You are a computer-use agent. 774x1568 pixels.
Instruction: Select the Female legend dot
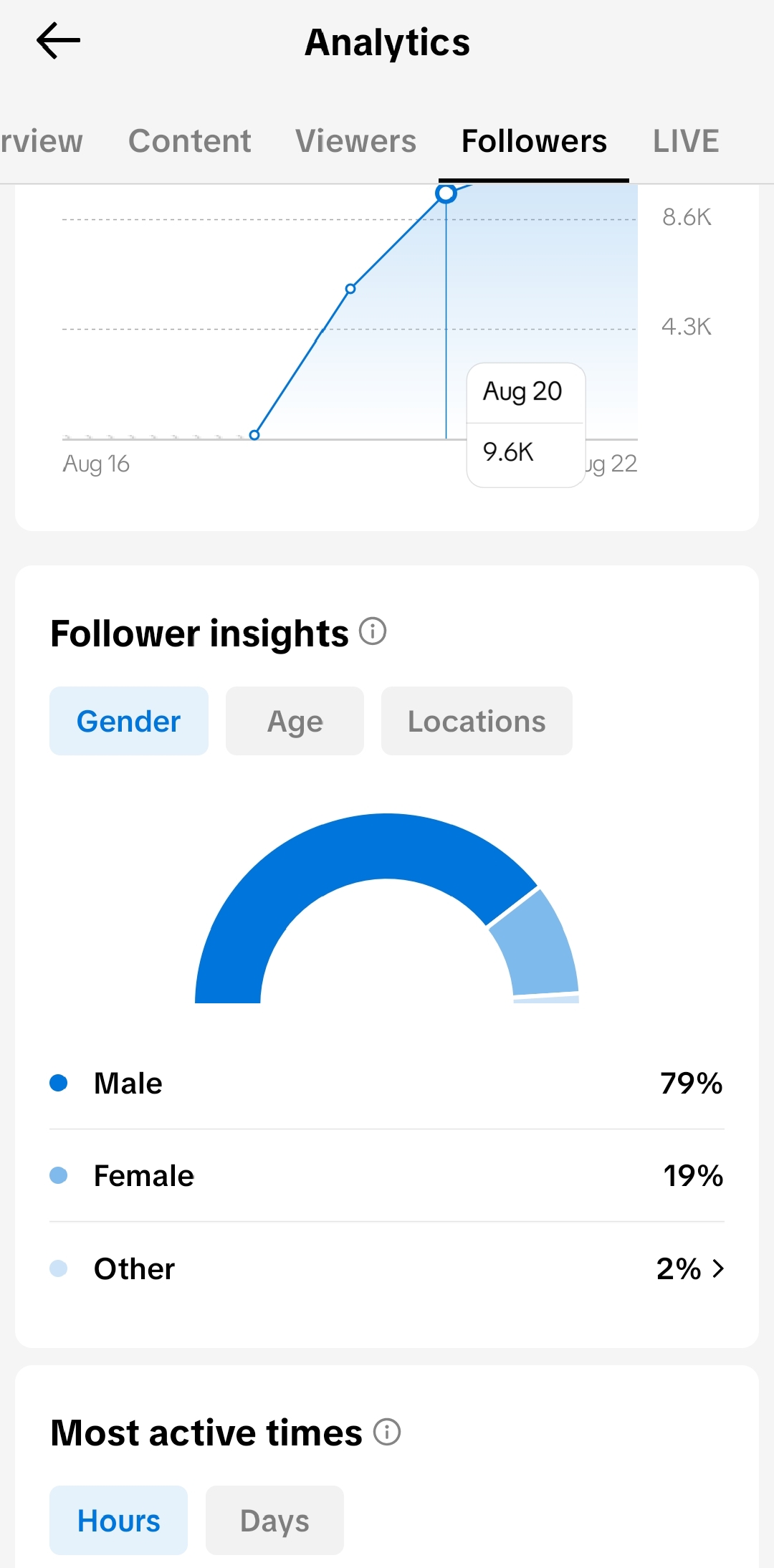pyautogui.click(x=59, y=1175)
